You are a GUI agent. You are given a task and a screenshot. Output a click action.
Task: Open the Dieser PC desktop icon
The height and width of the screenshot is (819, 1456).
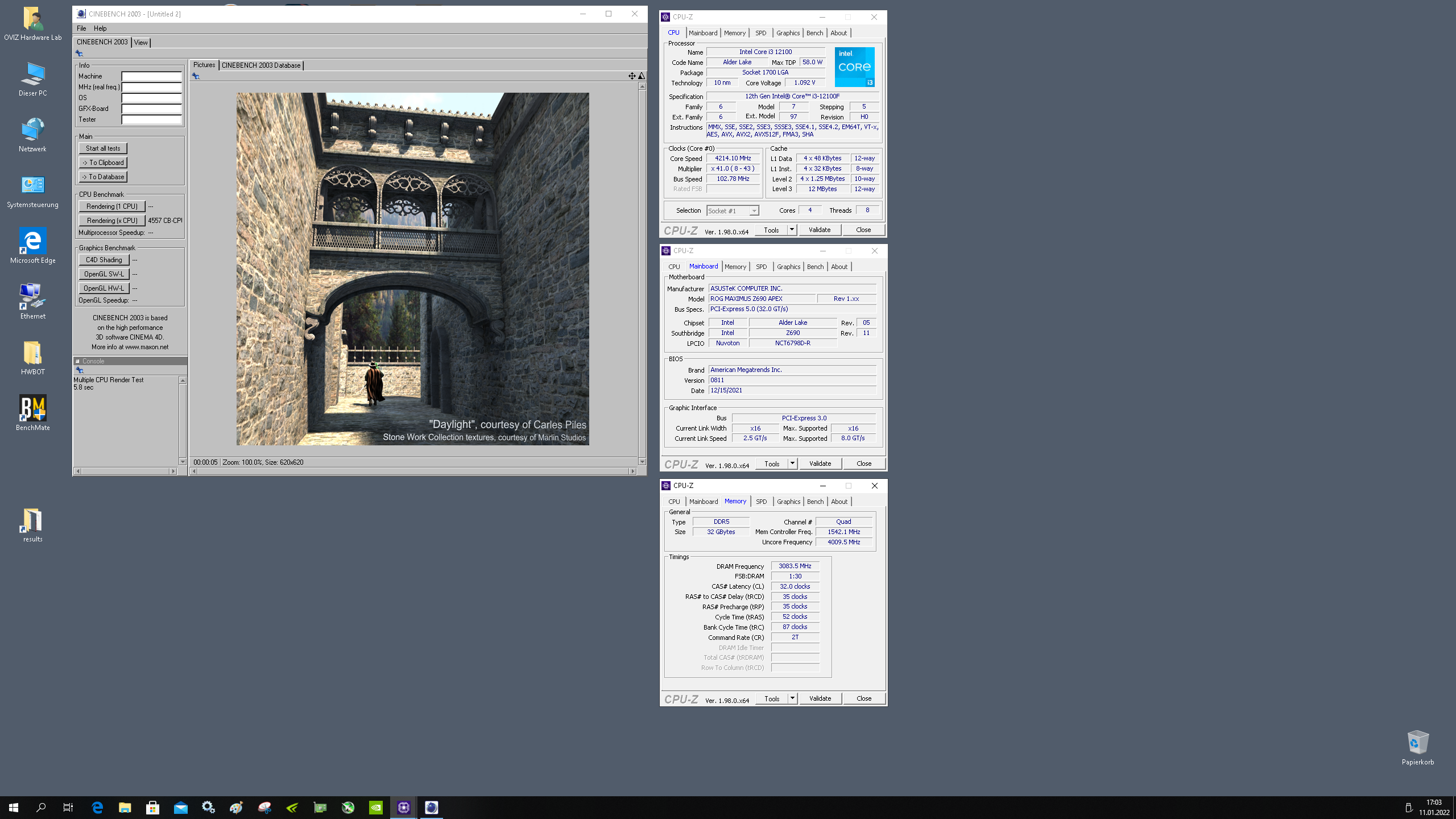32,80
